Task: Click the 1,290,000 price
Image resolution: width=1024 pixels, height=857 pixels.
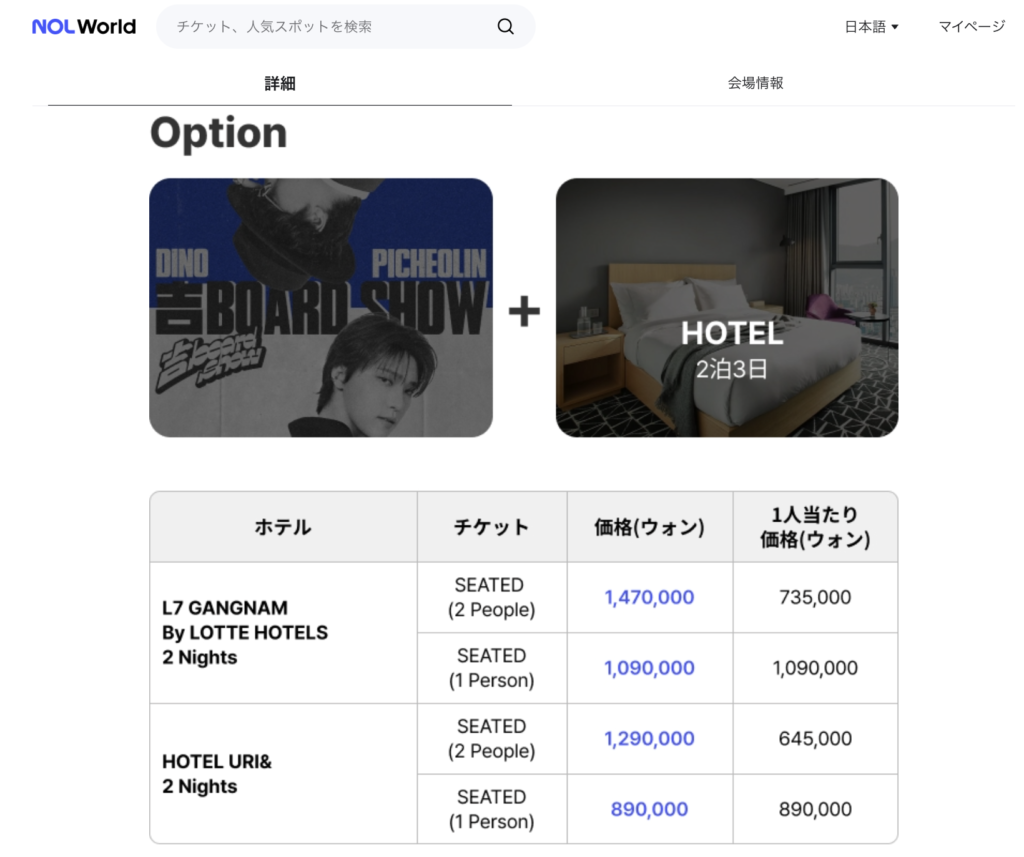Action: pyautogui.click(x=649, y=738)
